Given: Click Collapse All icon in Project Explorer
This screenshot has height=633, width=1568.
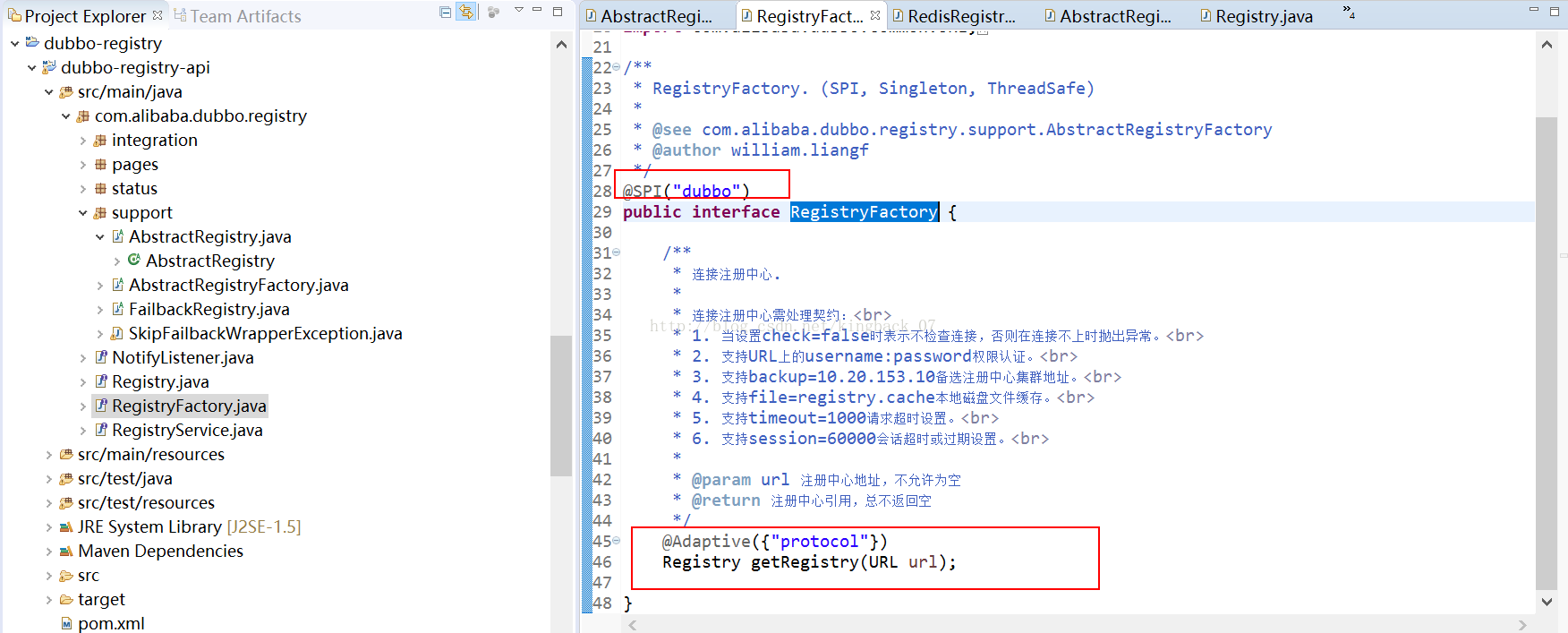Looking at the screenshot, I should coord(446,12).
